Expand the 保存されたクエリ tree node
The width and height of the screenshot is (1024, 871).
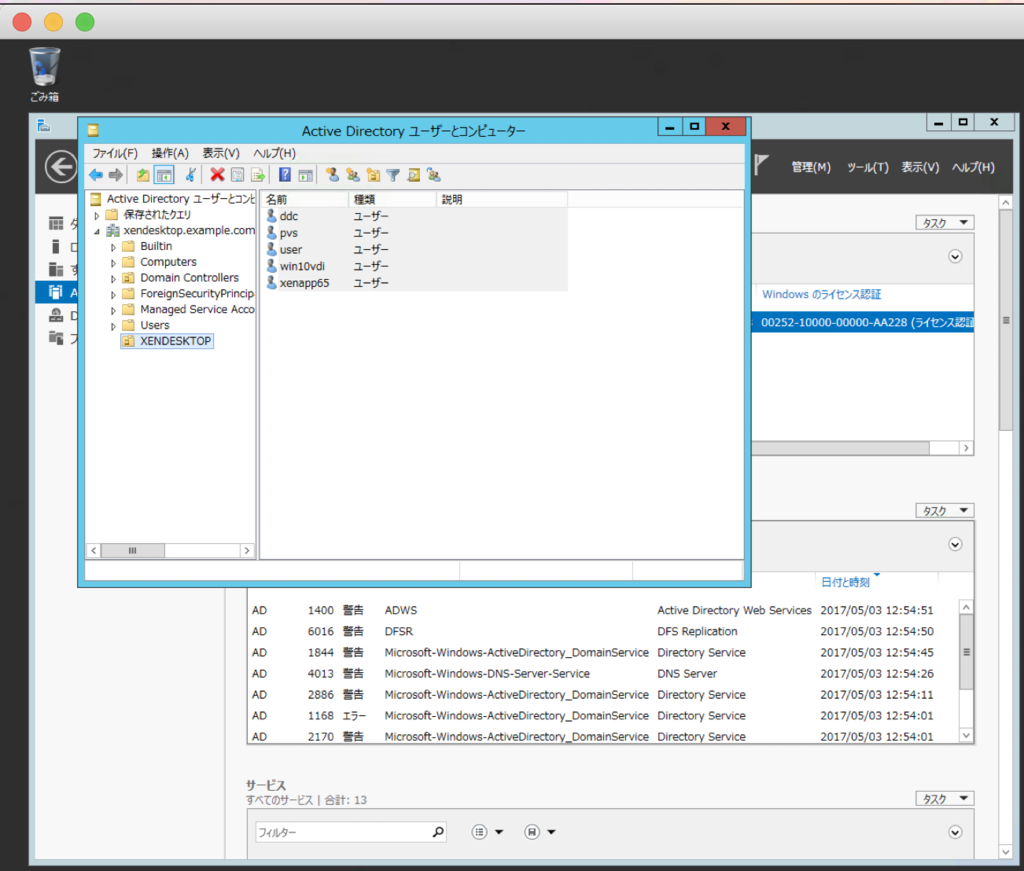pos(97,215)
